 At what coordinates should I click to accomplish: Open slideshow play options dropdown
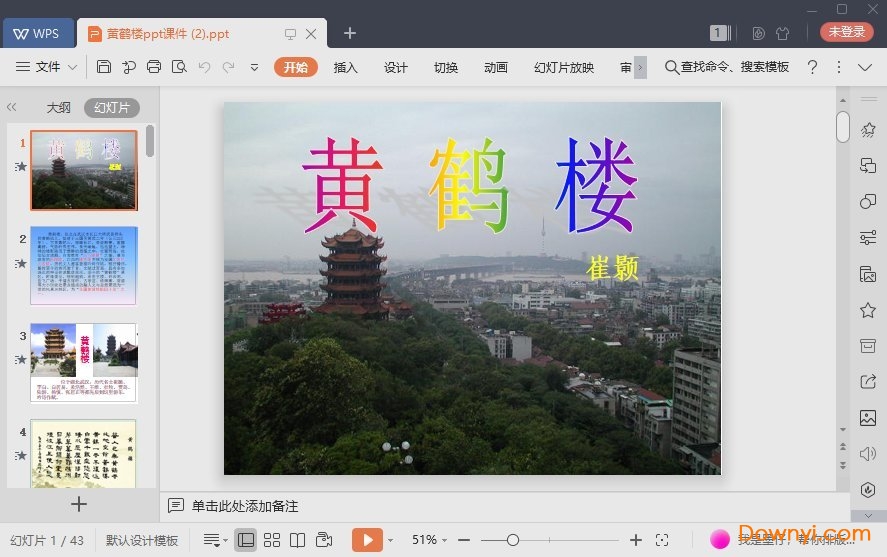click(x=390, y=541)
